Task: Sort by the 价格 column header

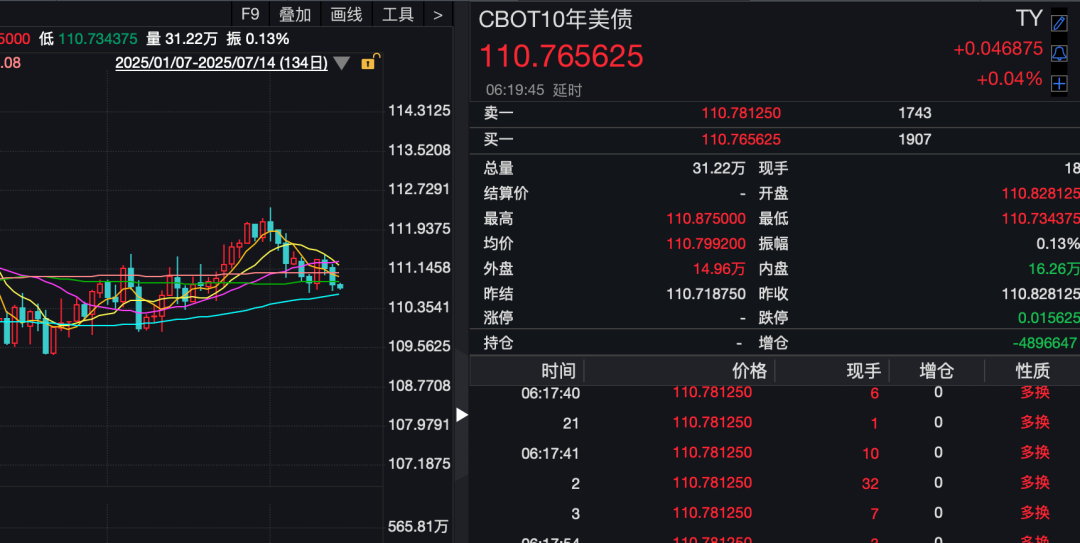Action: 749,371
